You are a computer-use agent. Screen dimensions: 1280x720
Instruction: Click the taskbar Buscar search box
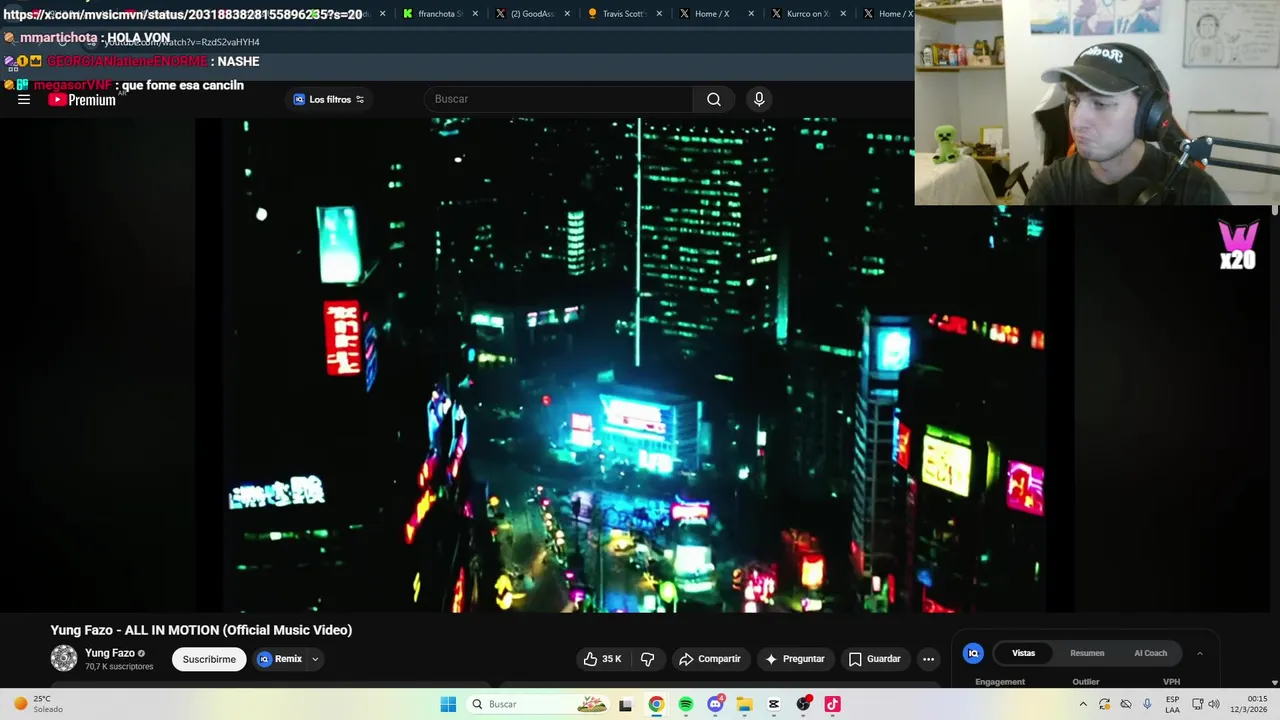pyautogui.click(x=538, y=704)
